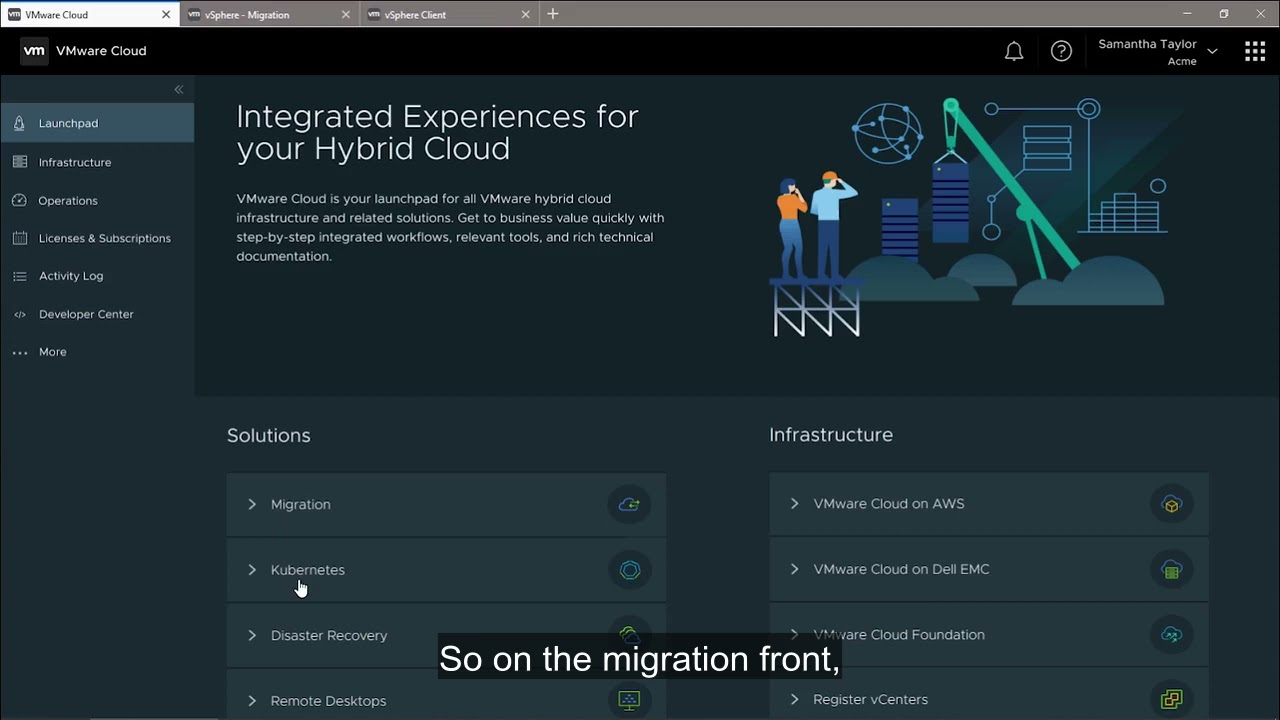Open Developer Center in the sidebar
1280x720 pixels.
pos(97,314)
